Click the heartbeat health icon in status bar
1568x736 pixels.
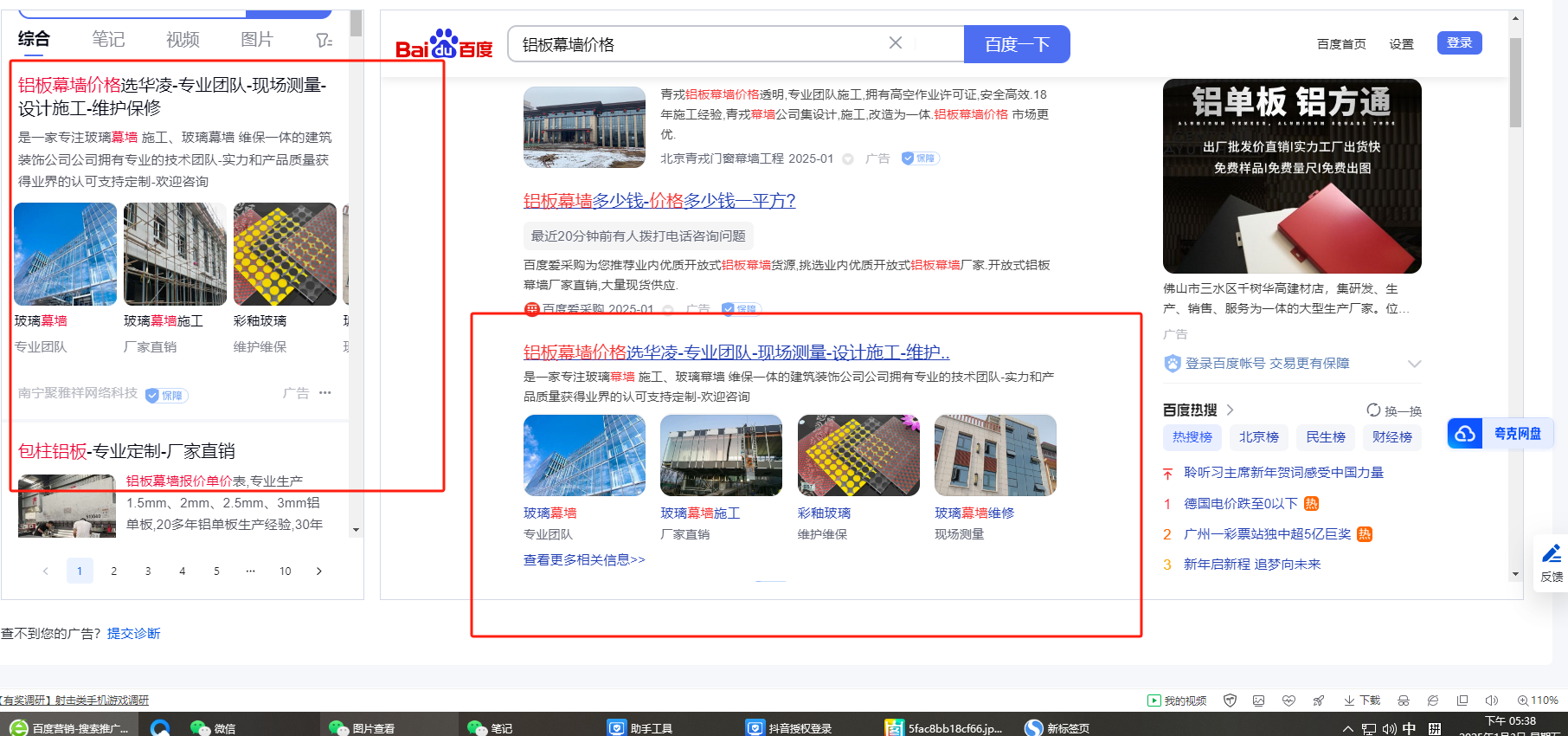(1288, 700)
